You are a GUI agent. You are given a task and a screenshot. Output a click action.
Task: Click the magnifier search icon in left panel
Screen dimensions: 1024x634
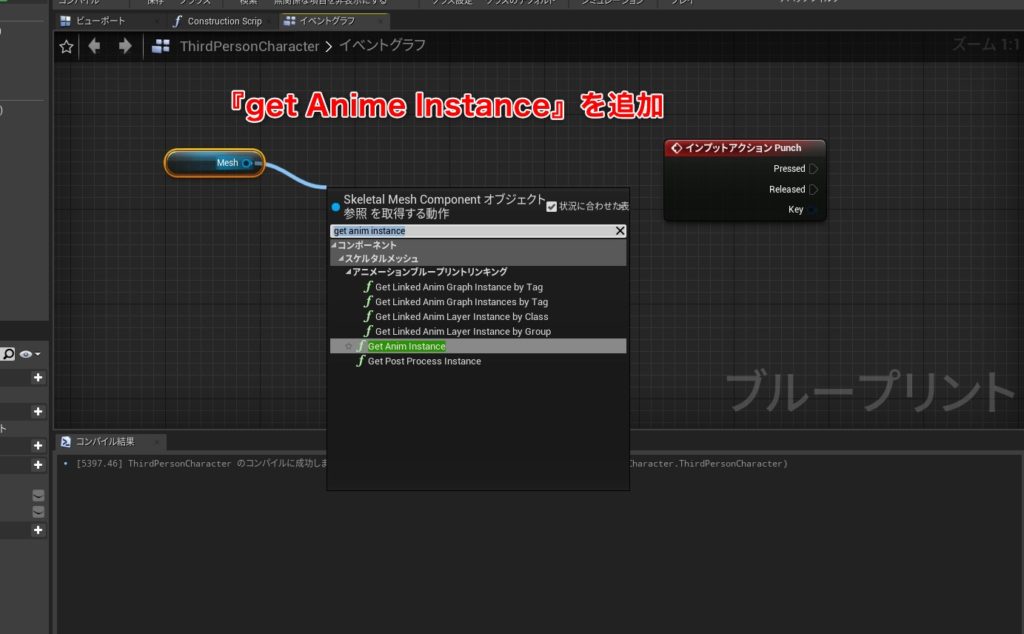click(8, 354)
